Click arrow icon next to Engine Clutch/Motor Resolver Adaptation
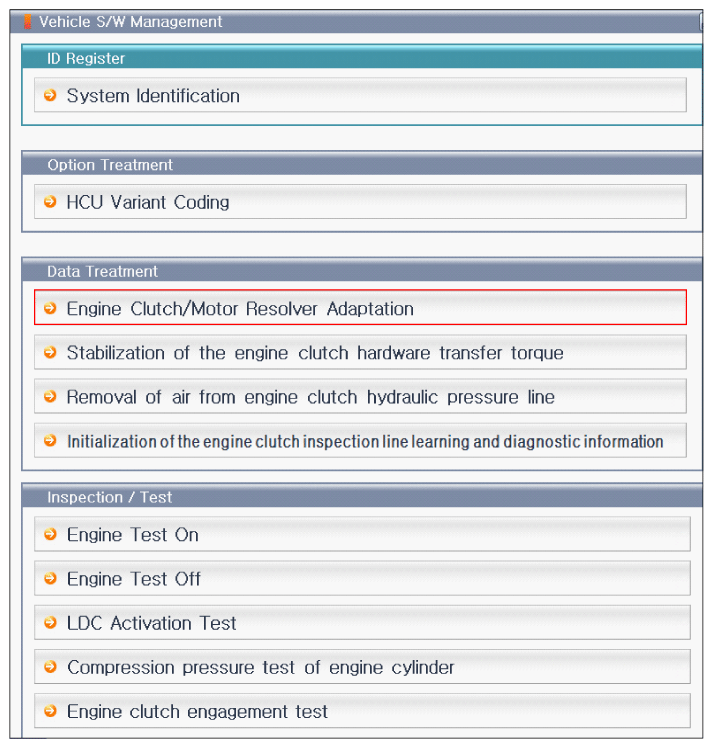 pos(50,308)
